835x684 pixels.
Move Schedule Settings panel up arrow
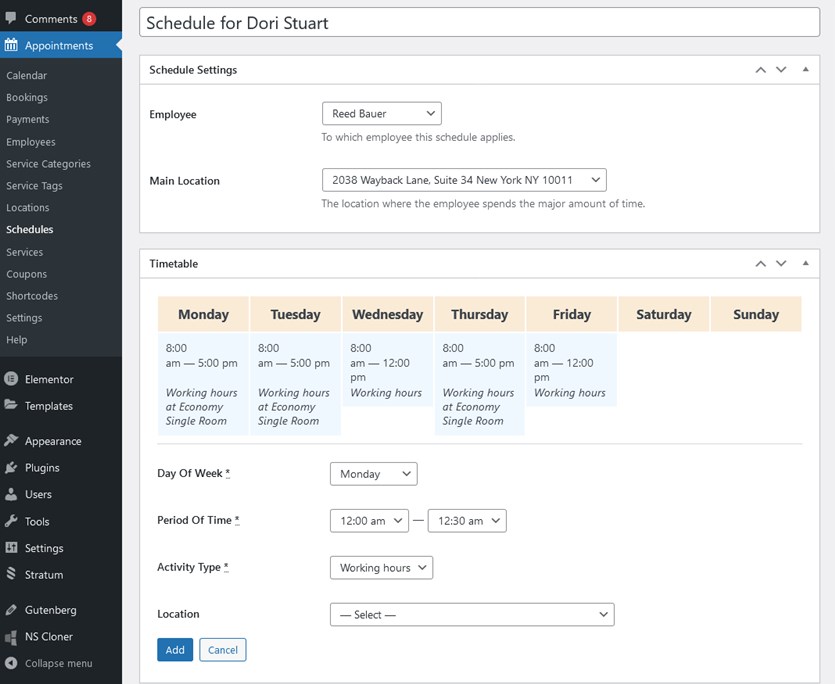[x=760, y=70]
